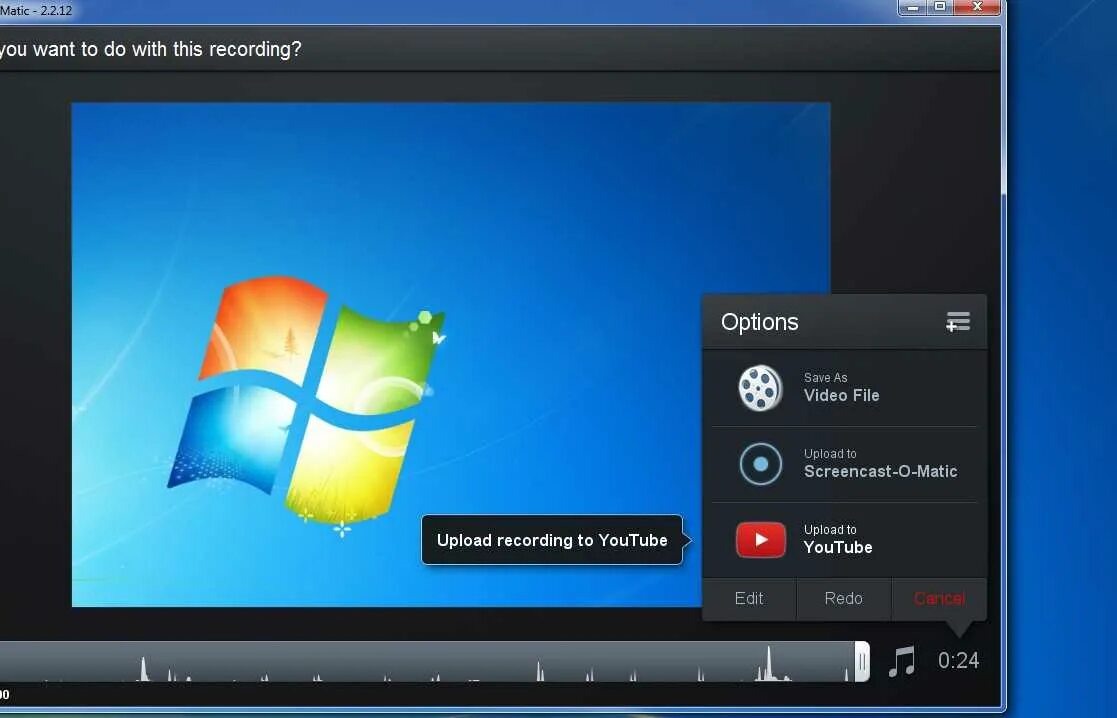The width and height of the screenshot is (1117, 718).
Task: Choose Save As Video File
Action: click(845, 388)
